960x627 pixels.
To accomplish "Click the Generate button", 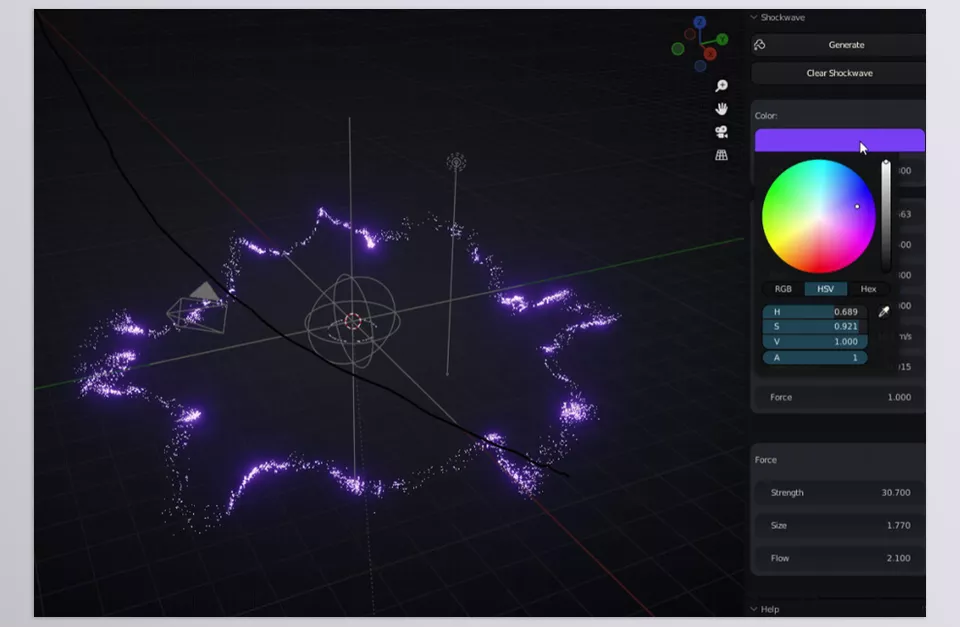I will pos(845,45).
